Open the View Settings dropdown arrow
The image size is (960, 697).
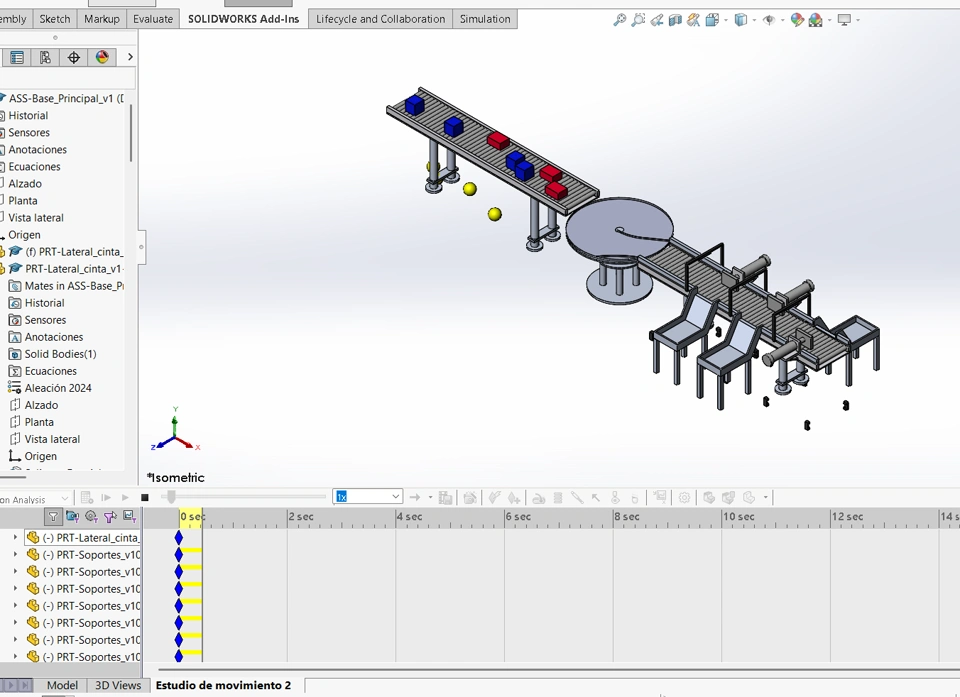click(858, 20)
